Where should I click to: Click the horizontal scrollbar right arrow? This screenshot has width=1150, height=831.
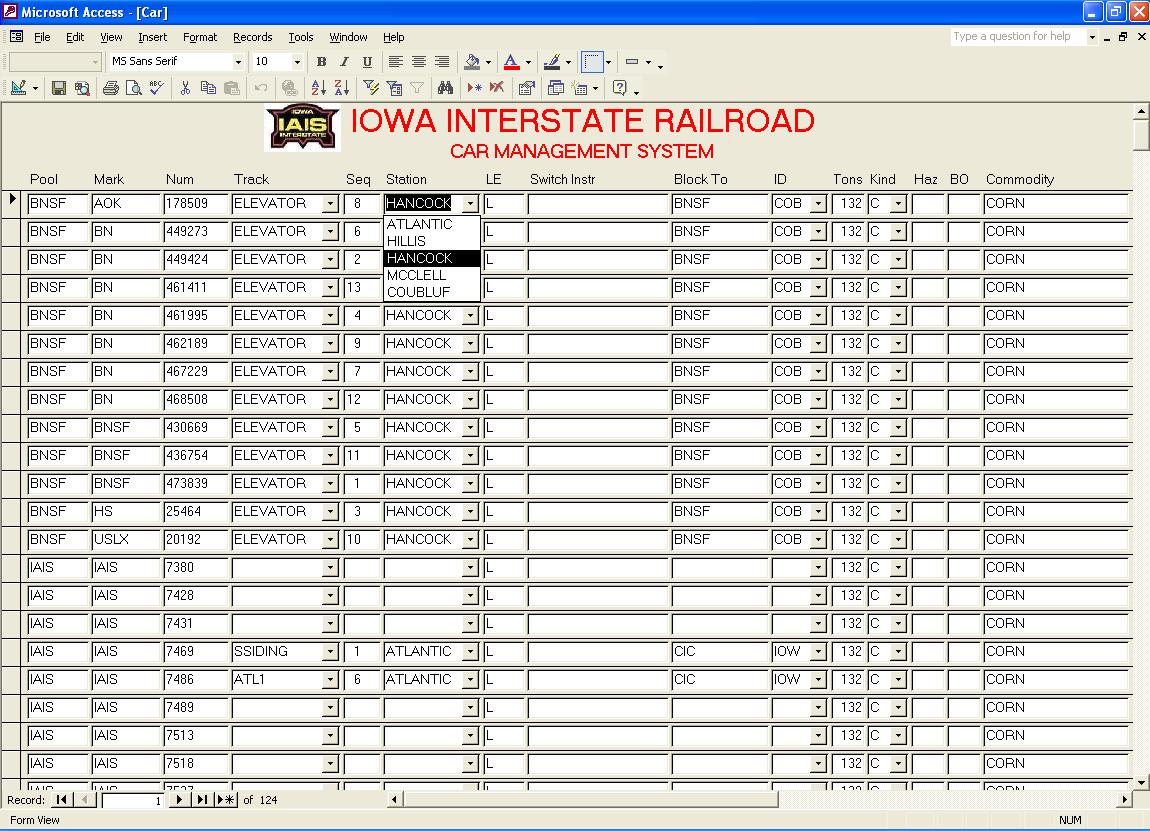1124,799
